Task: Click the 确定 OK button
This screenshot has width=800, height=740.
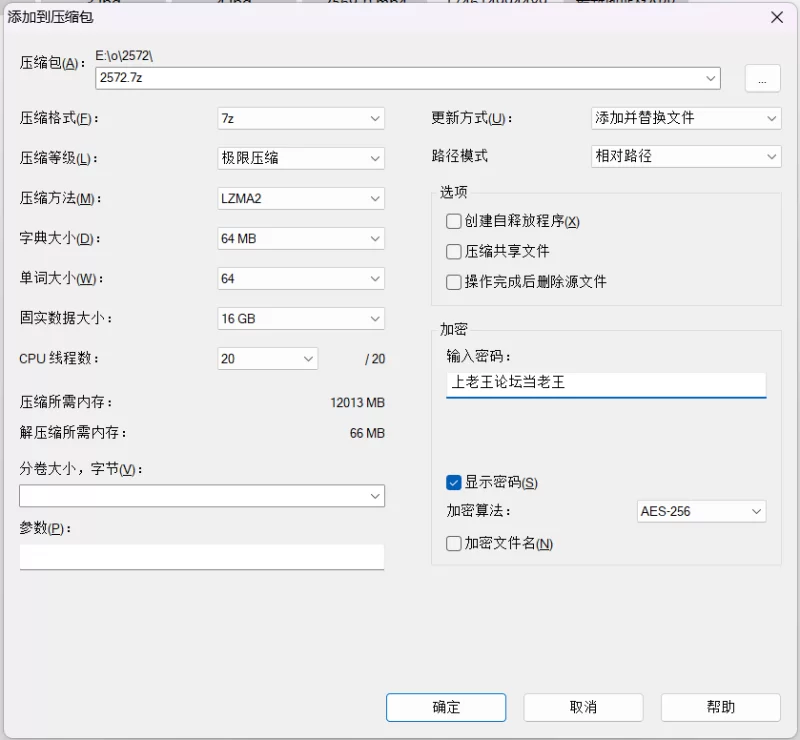Action: [446, 707]
